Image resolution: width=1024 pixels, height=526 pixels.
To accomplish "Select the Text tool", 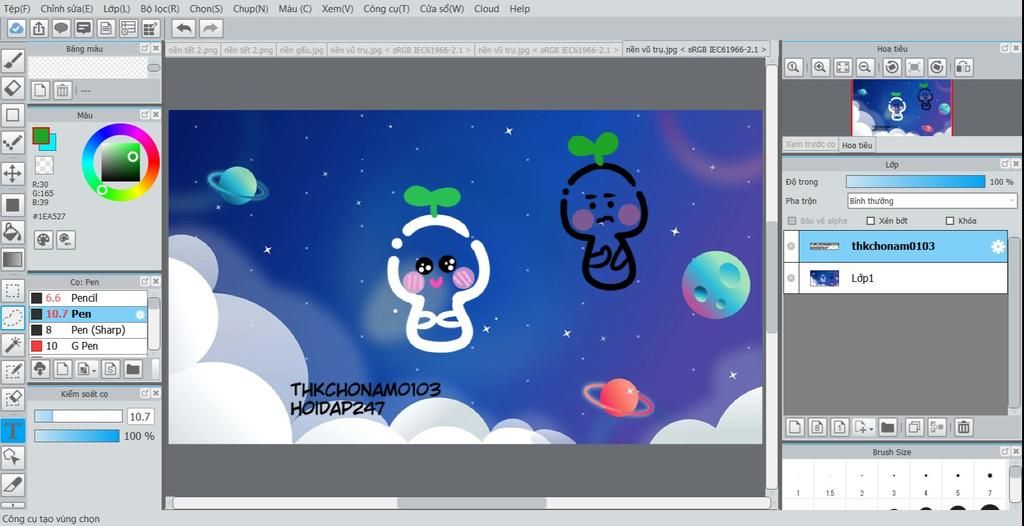I will pyautogui.click(x=12, y=430).
